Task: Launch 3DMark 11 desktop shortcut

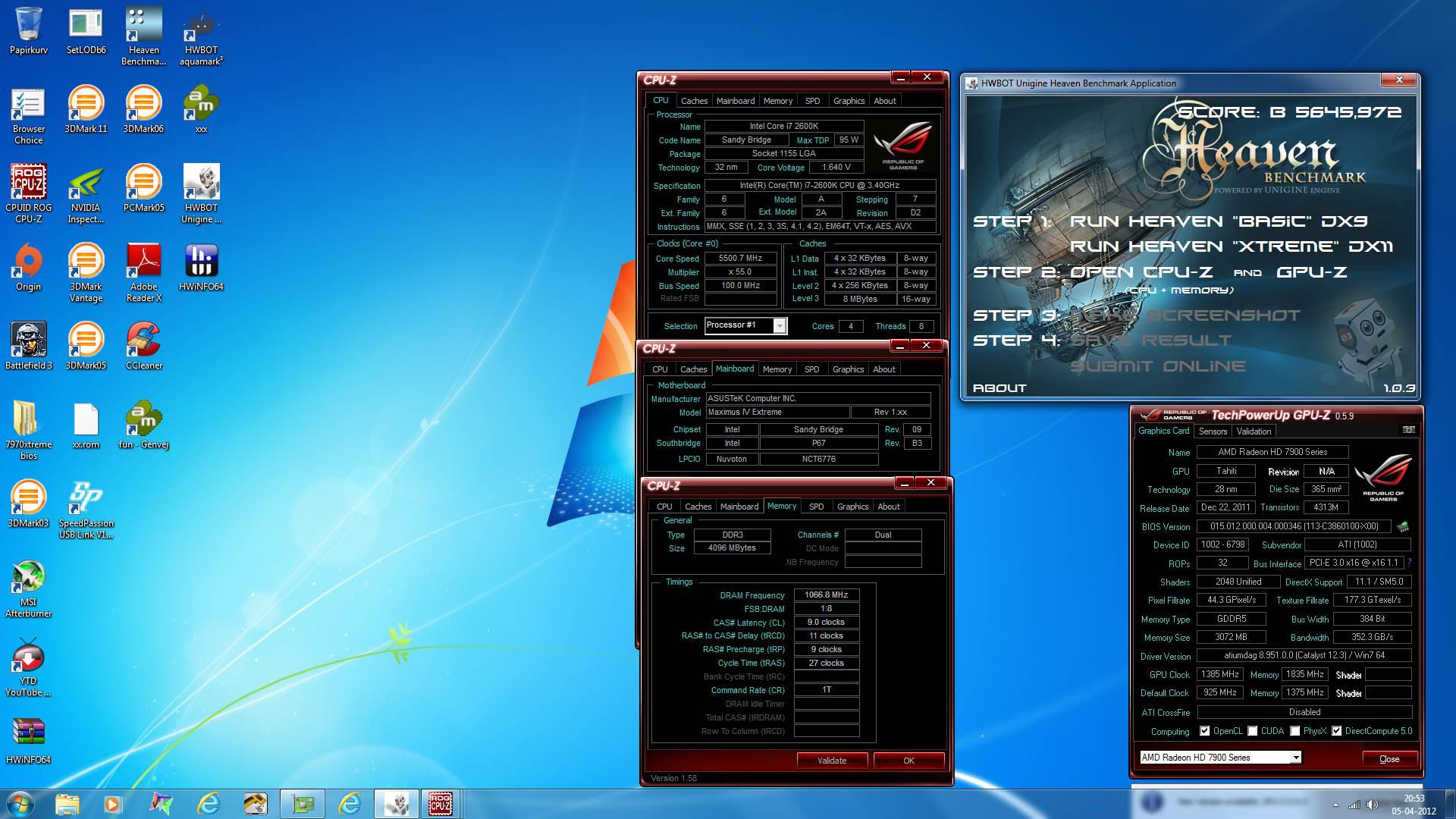Action: pyautogui.click(x=86, y=109)
